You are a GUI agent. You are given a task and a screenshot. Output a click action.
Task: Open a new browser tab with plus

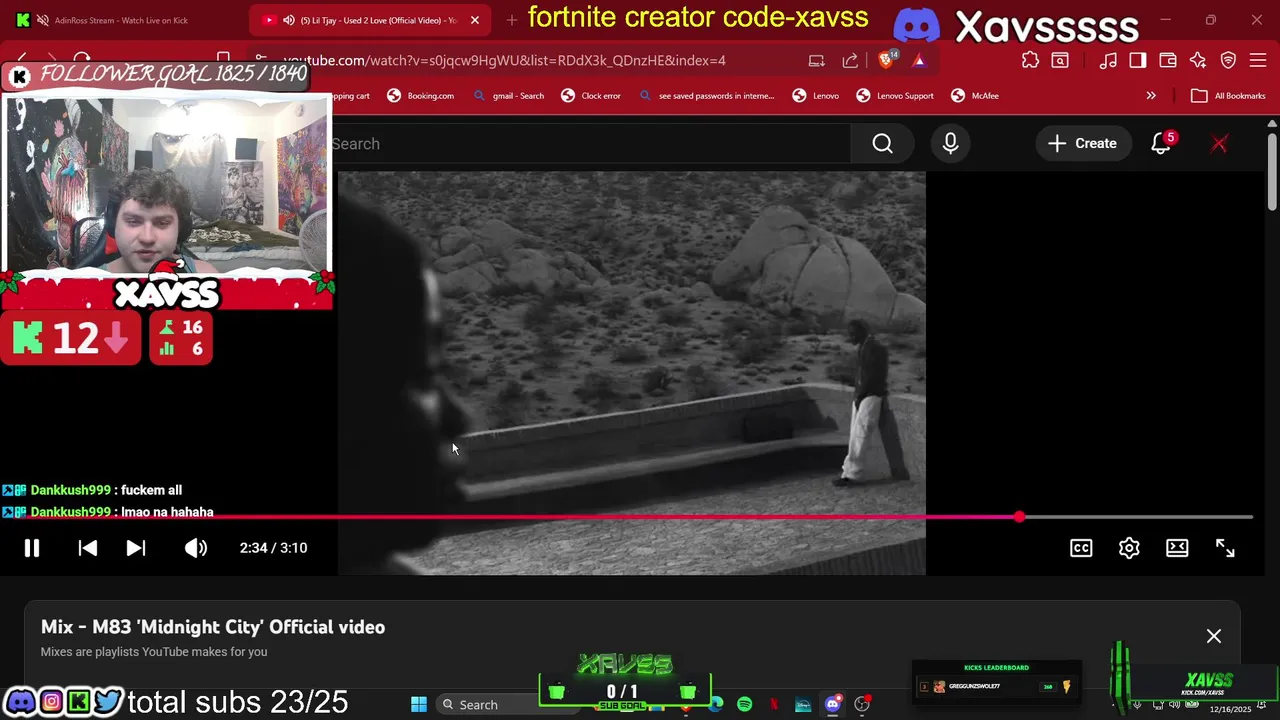(512, 20)
